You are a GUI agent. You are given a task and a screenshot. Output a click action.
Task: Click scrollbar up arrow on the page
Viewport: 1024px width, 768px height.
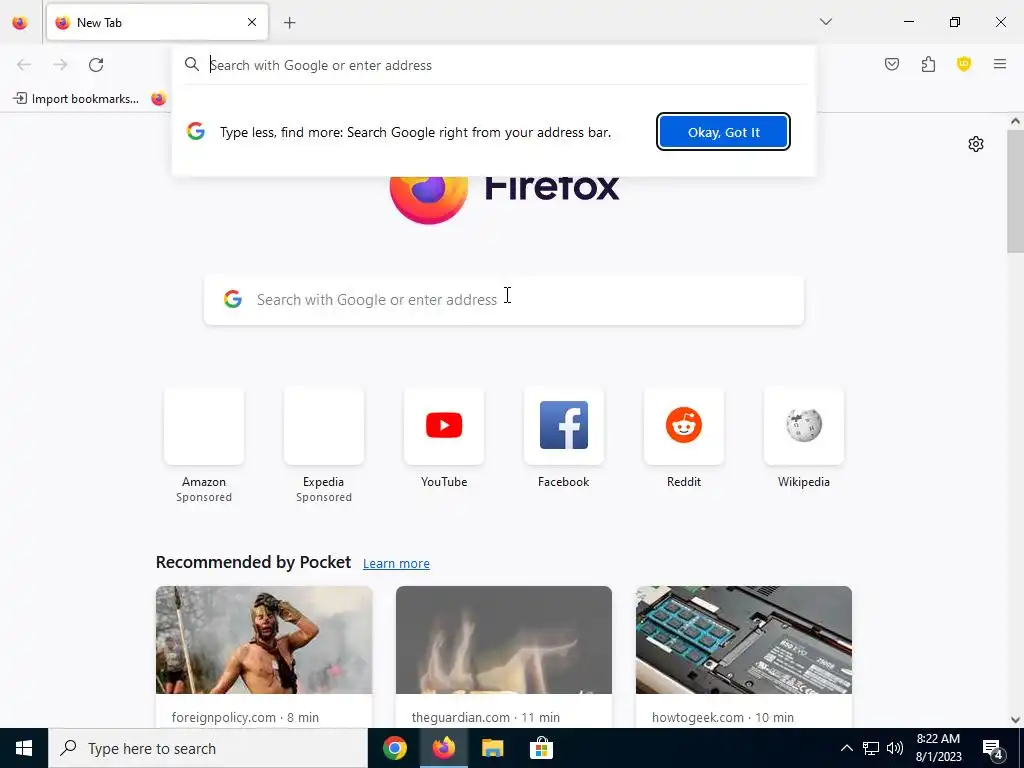pyautogui.click(x=1015, y=121)
